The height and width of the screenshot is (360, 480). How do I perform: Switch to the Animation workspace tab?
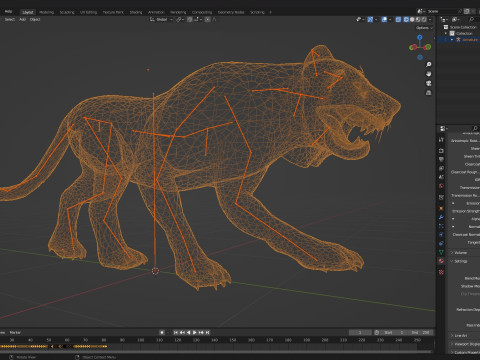click(x=156, y=12)
